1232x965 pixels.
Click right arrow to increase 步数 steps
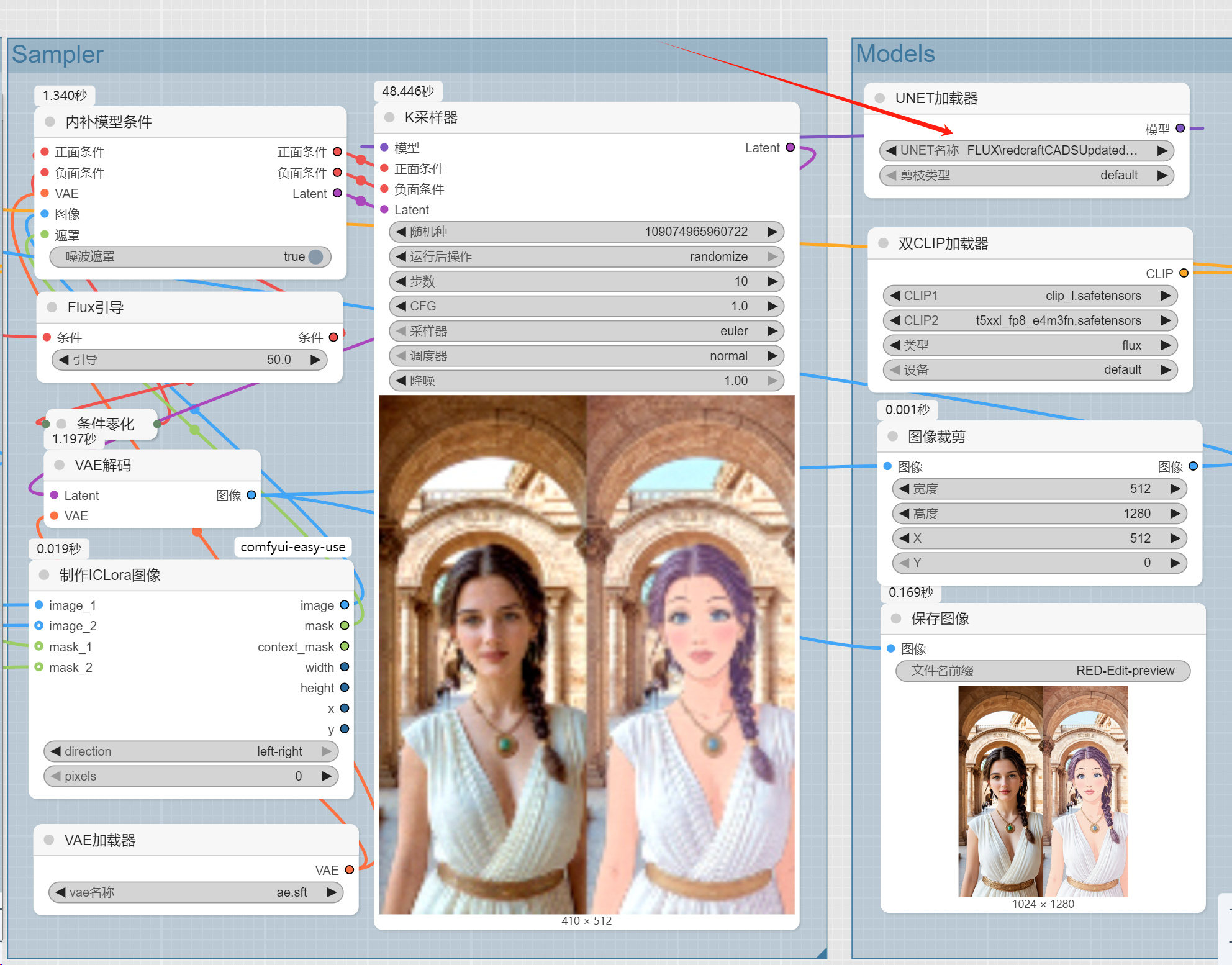click(772, 281)
